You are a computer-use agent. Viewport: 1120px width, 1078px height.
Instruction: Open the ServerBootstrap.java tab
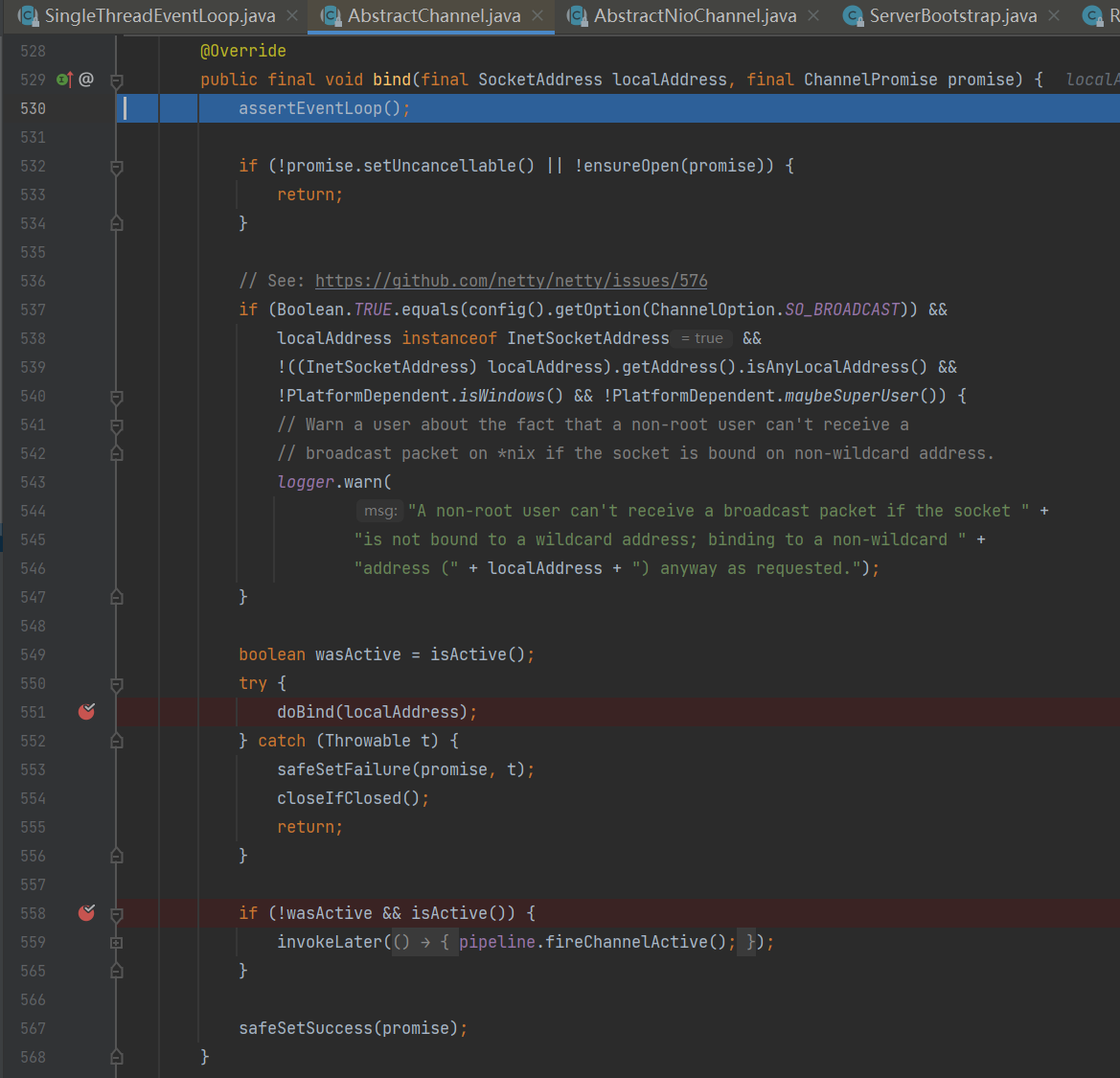pyautogui.click(x=952, y=15)
